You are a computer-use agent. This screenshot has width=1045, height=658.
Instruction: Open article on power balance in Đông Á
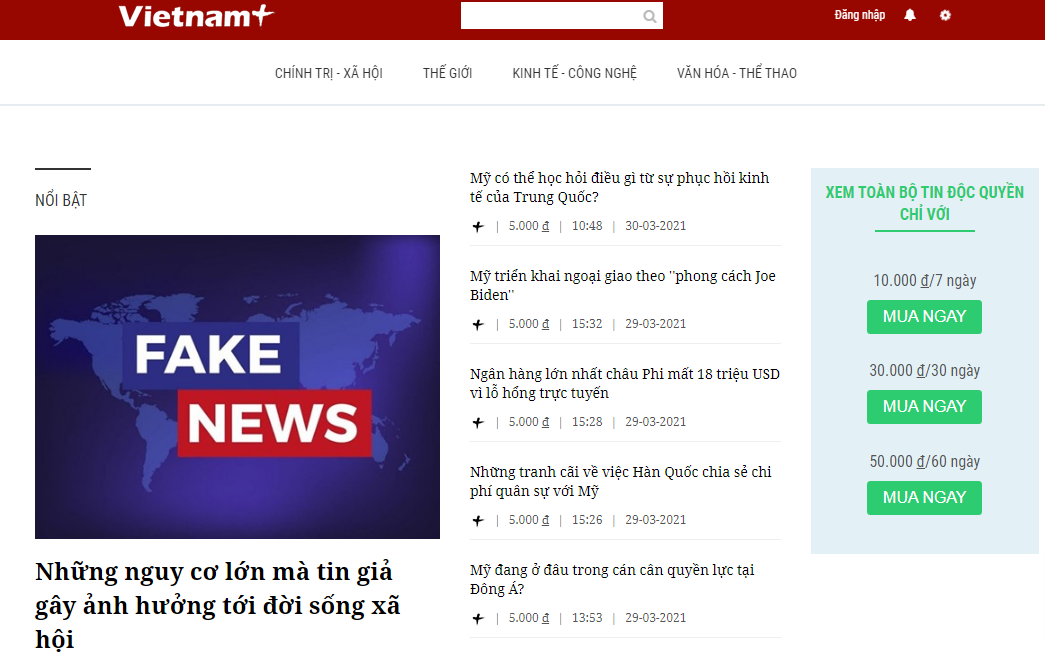pyautogui.click(x=612, y=579)
